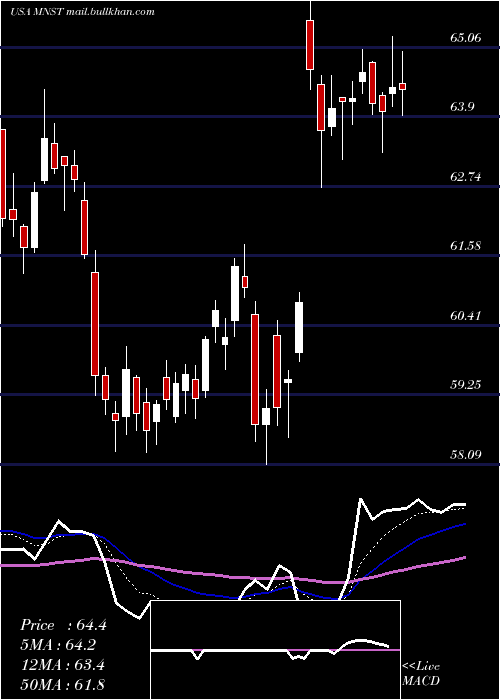Image resolution: width=500 pixels, height=700 pixels.
Task: Select the 62.74 price axis label
Action: click(466, 177)
